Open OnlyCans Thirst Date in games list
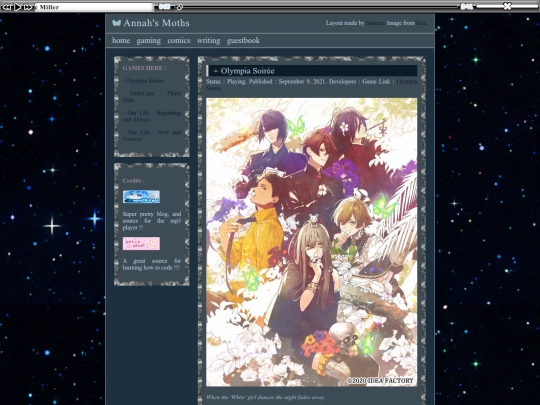 click(x=152, y=97)
